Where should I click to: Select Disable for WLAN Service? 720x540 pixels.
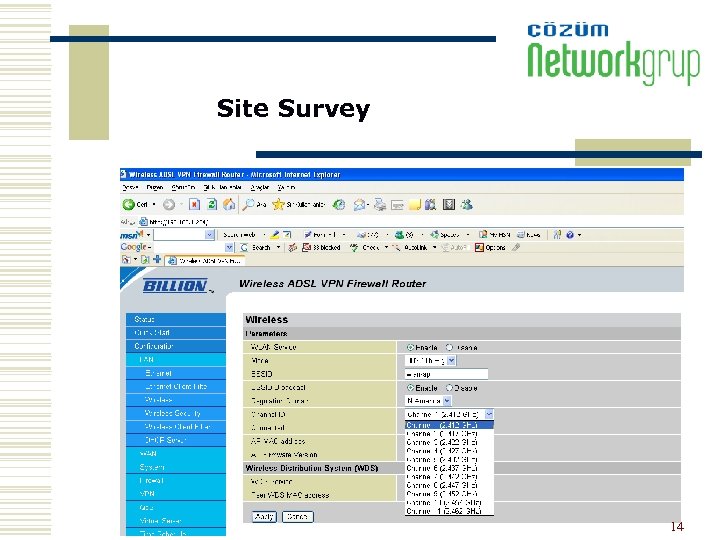point(450,348)
